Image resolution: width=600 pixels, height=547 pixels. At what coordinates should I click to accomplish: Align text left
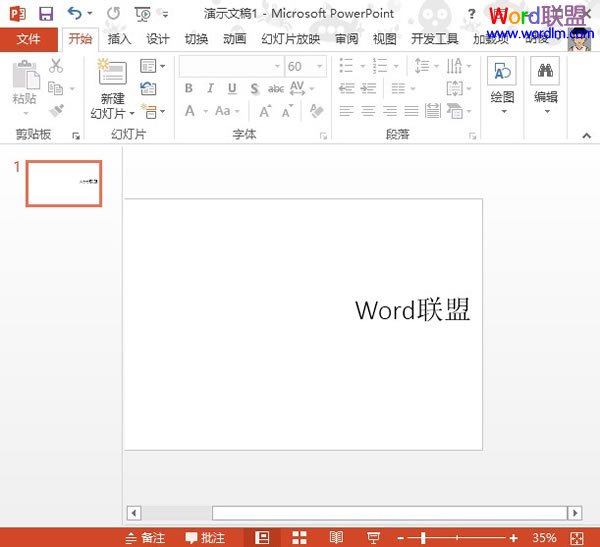[346, 111]
